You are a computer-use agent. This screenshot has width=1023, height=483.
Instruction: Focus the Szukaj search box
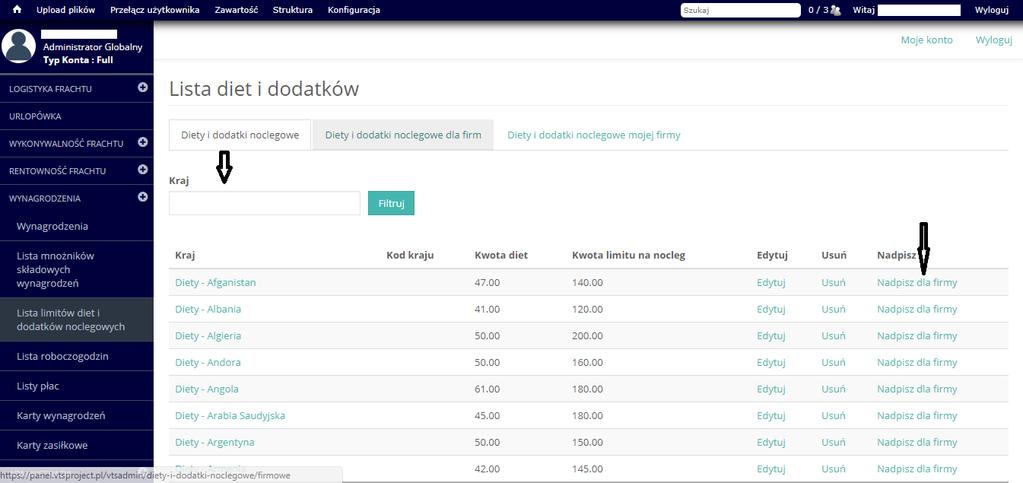pyautogui.click(x=740, y=10)
